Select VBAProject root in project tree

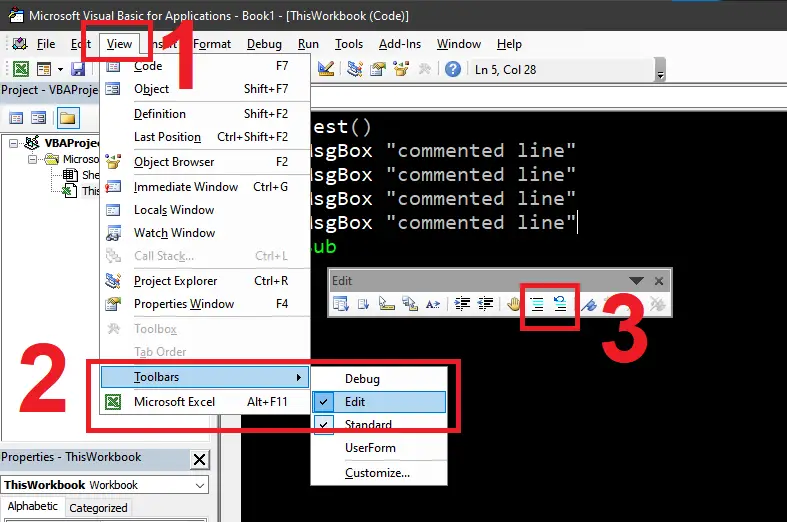[62, 143]
